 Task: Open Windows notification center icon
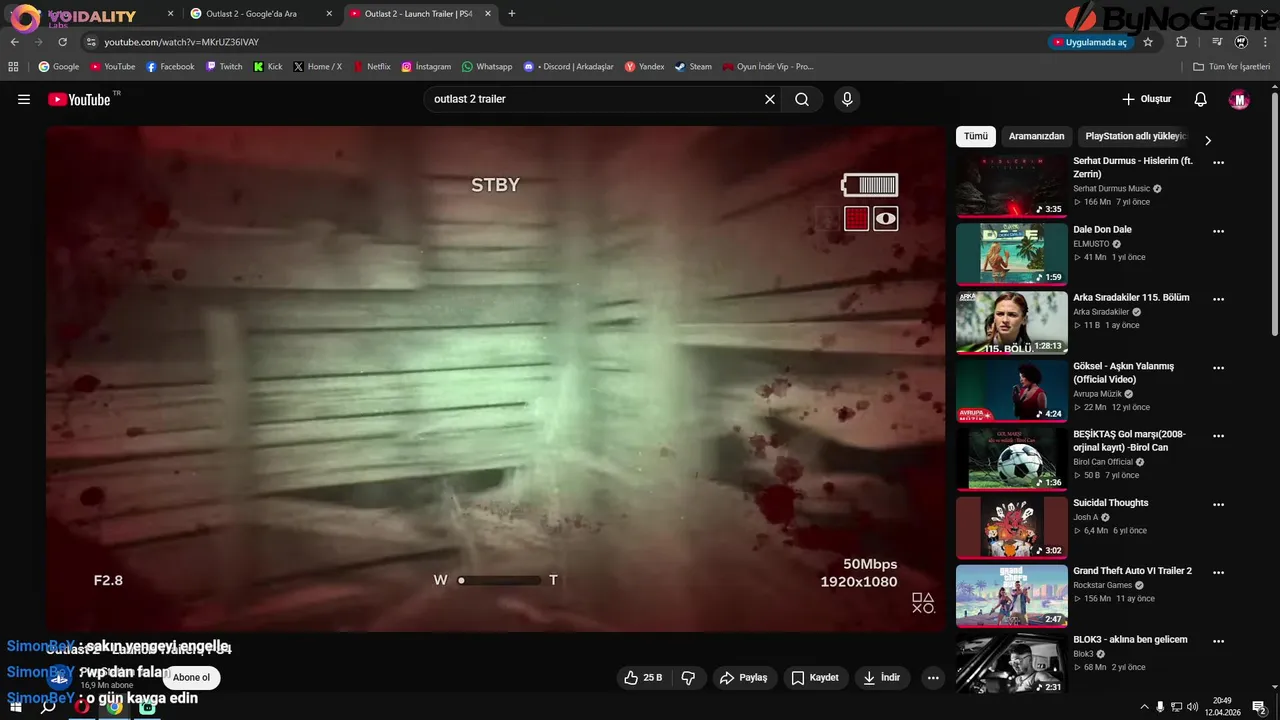click(x=1259, y=707)
